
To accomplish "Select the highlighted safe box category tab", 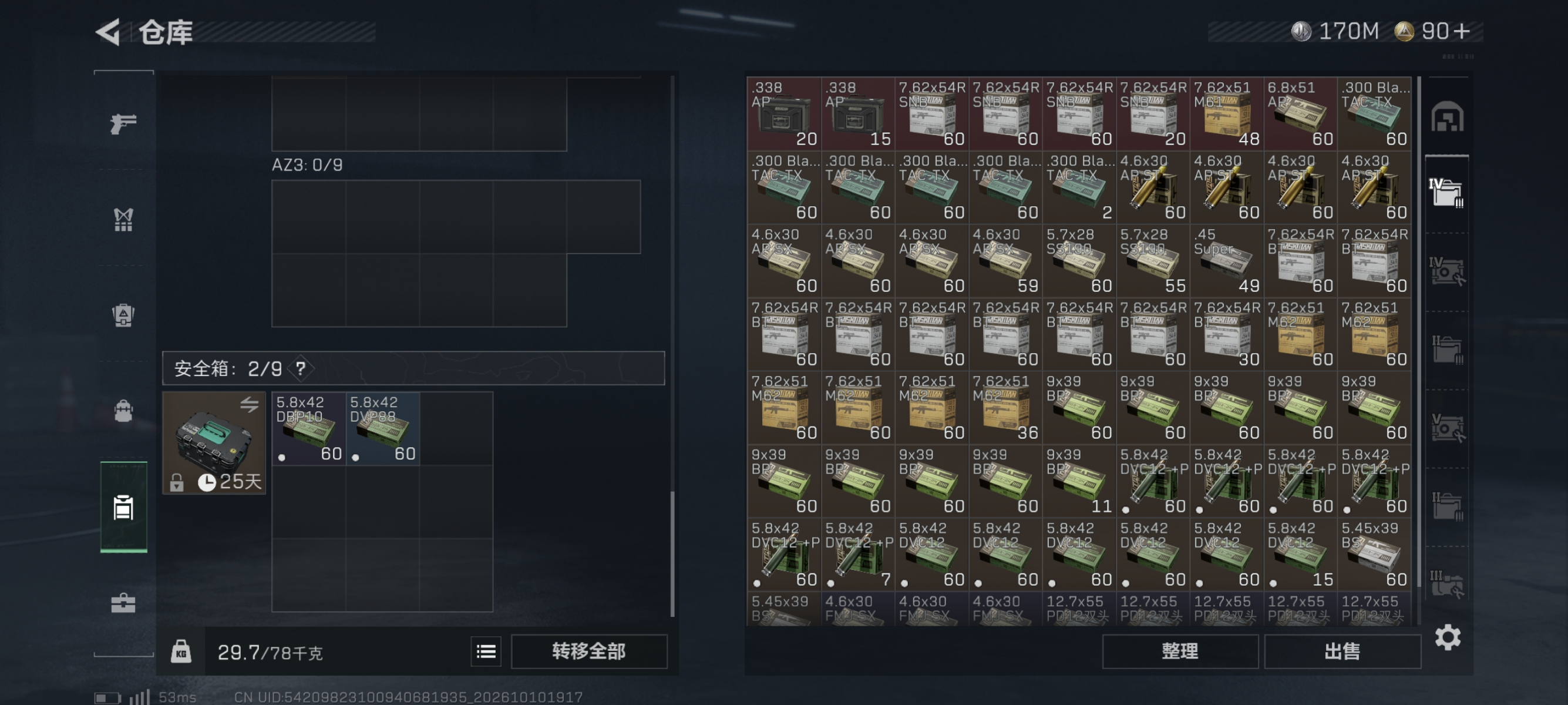I will tap(123, 507).
